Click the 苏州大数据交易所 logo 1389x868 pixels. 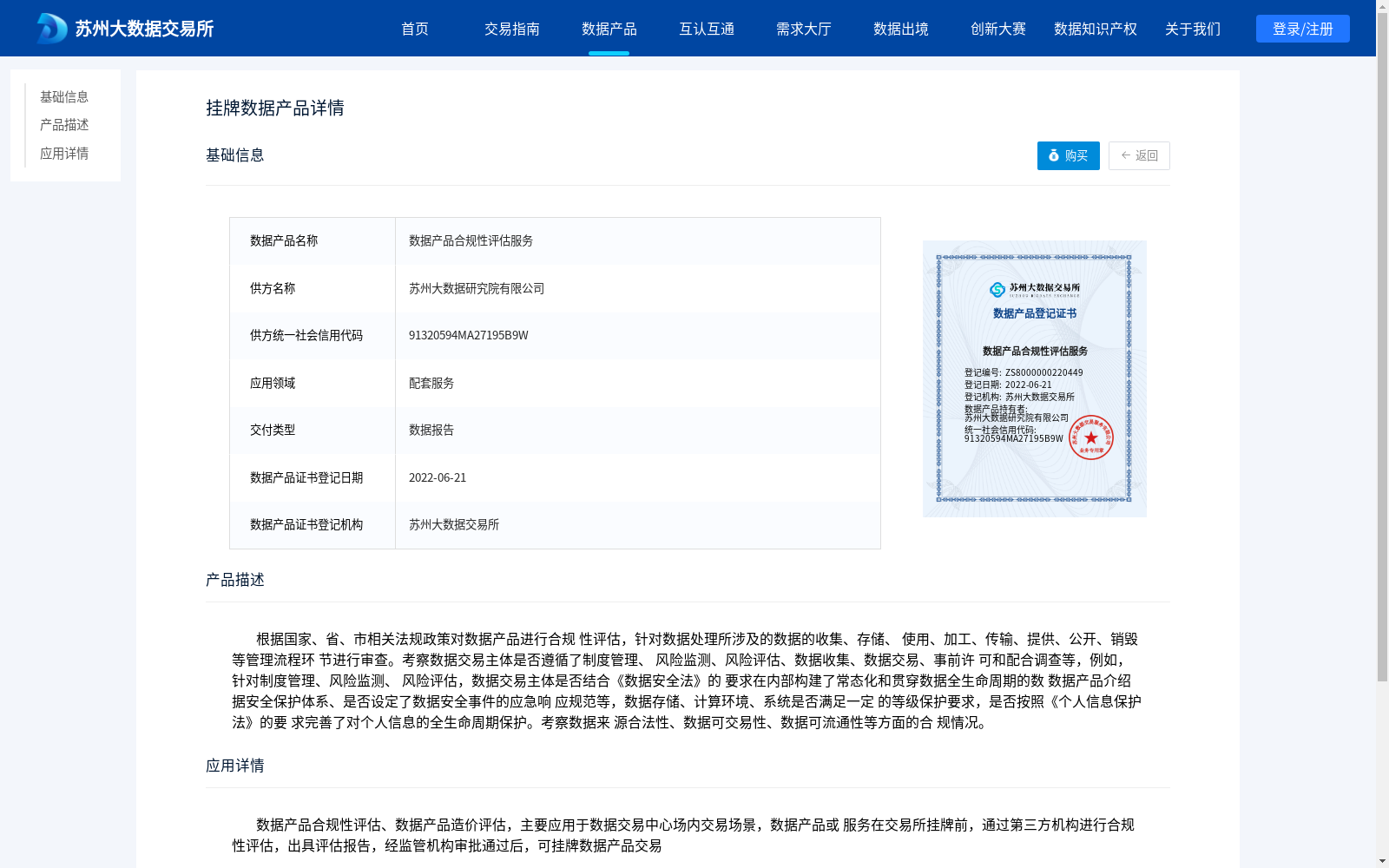(x=126, y=29)
